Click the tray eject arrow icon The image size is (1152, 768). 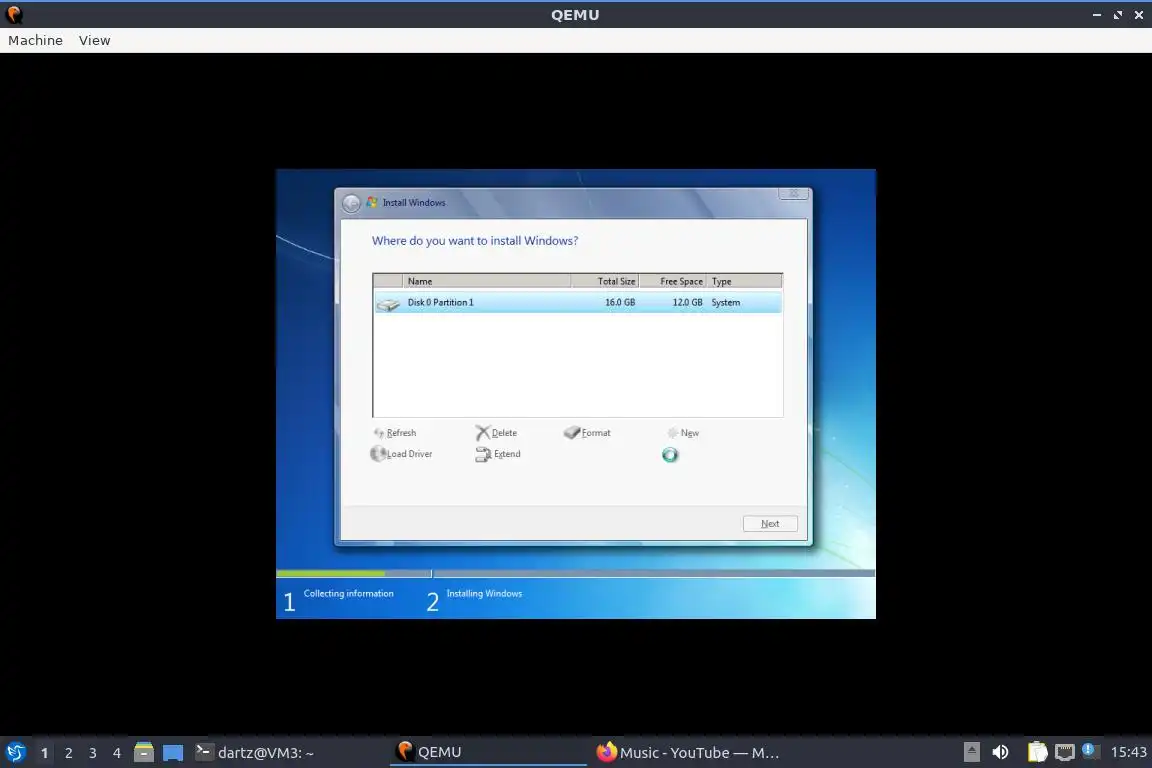pos(971,752)
